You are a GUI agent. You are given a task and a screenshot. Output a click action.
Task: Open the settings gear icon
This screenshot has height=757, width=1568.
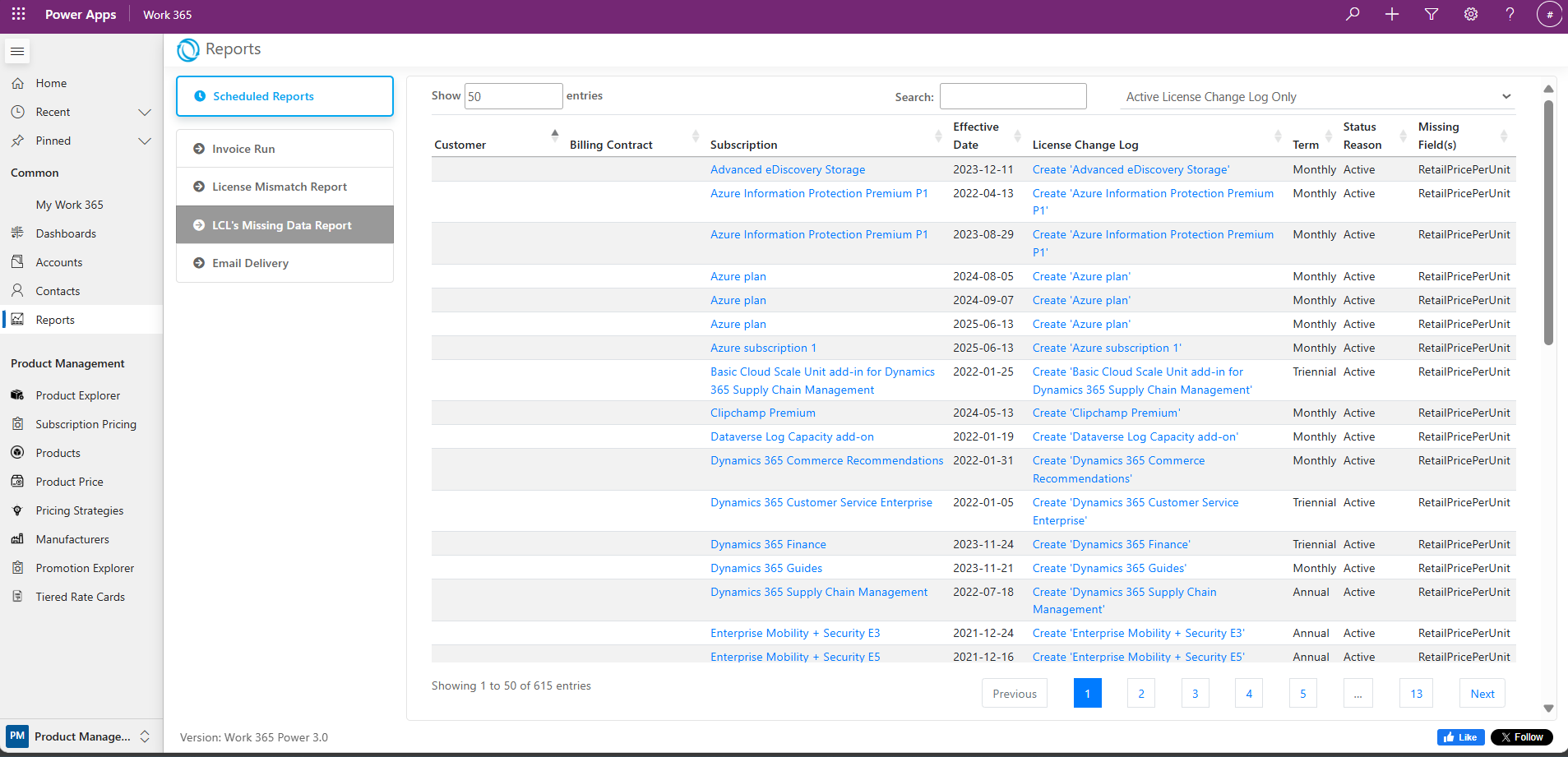(1471, 14)
